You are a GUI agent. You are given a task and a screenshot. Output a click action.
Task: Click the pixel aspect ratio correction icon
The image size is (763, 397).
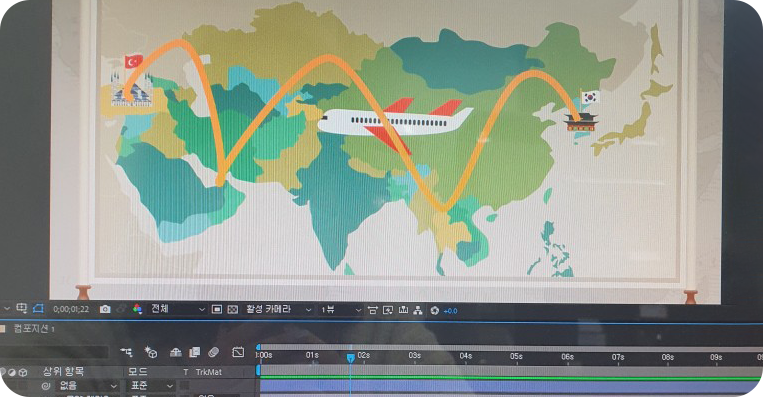372,310
